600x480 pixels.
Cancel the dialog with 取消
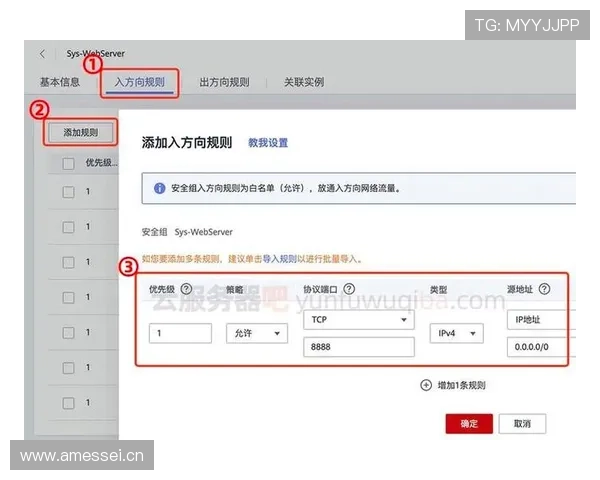(522, 424)
